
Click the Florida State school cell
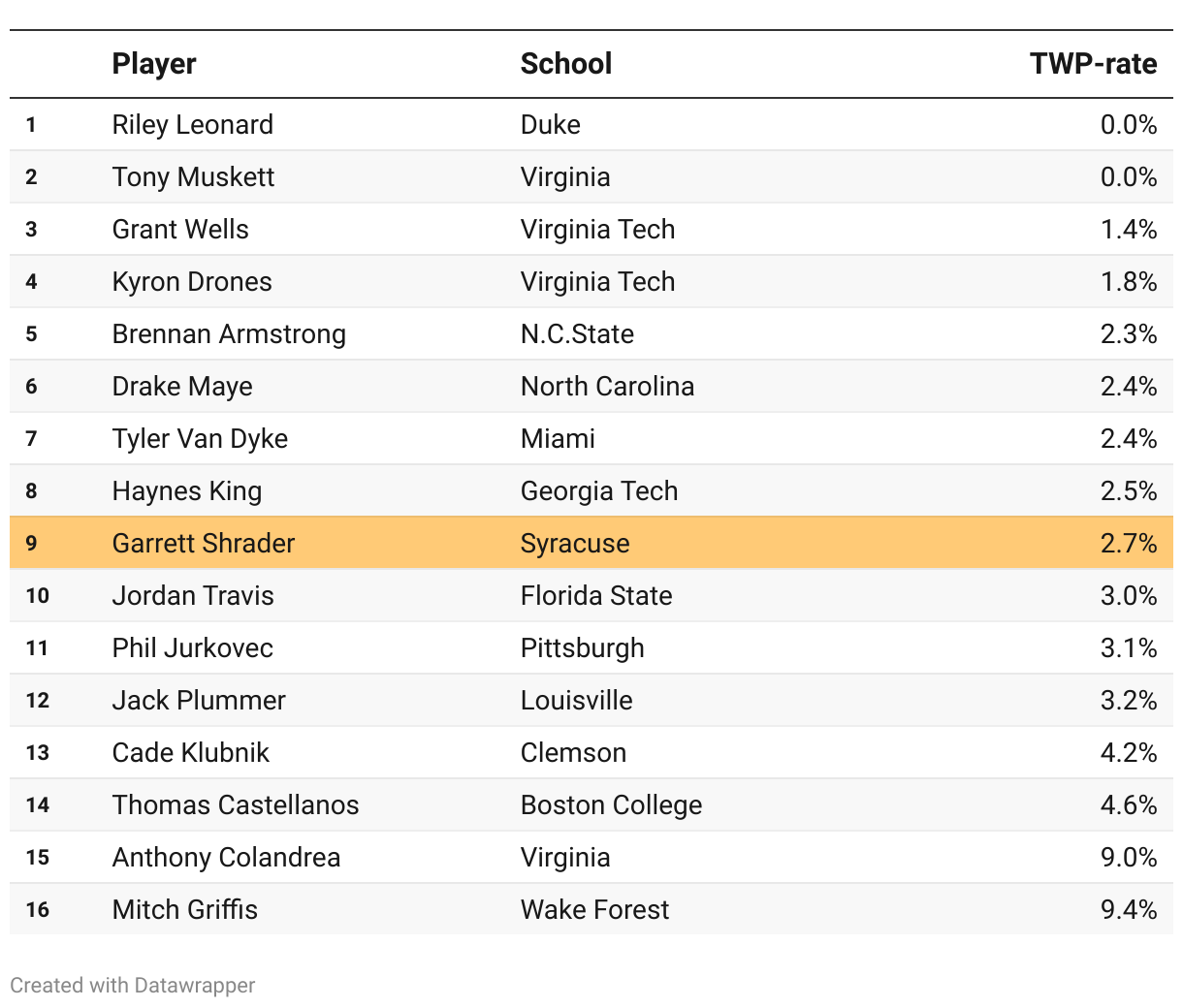point(596,596)
